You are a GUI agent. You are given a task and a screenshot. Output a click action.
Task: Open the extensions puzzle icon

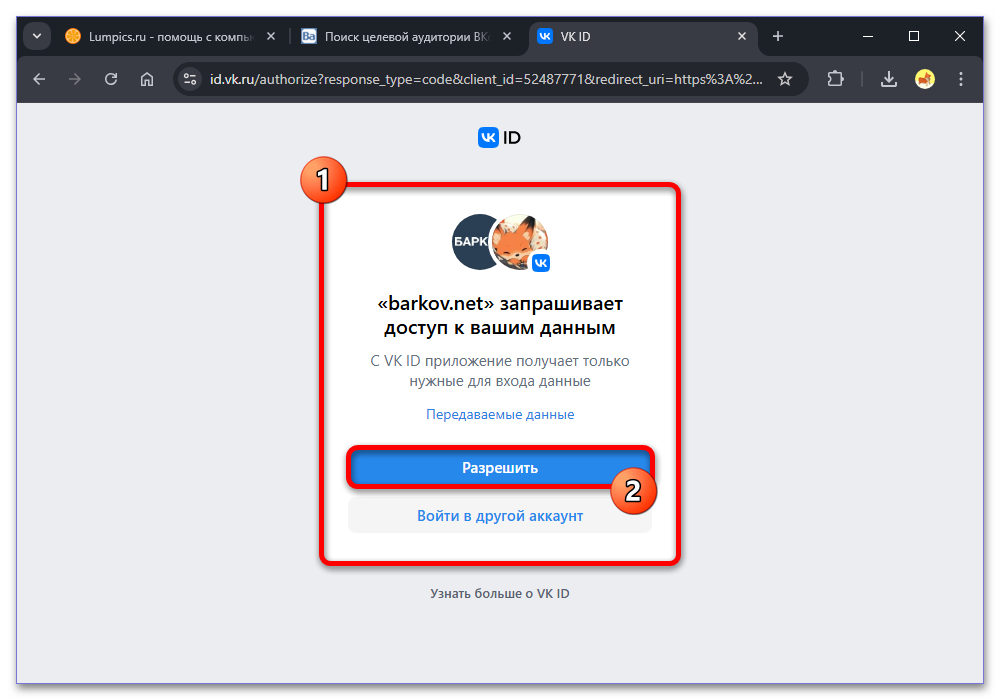click(835, 79)
